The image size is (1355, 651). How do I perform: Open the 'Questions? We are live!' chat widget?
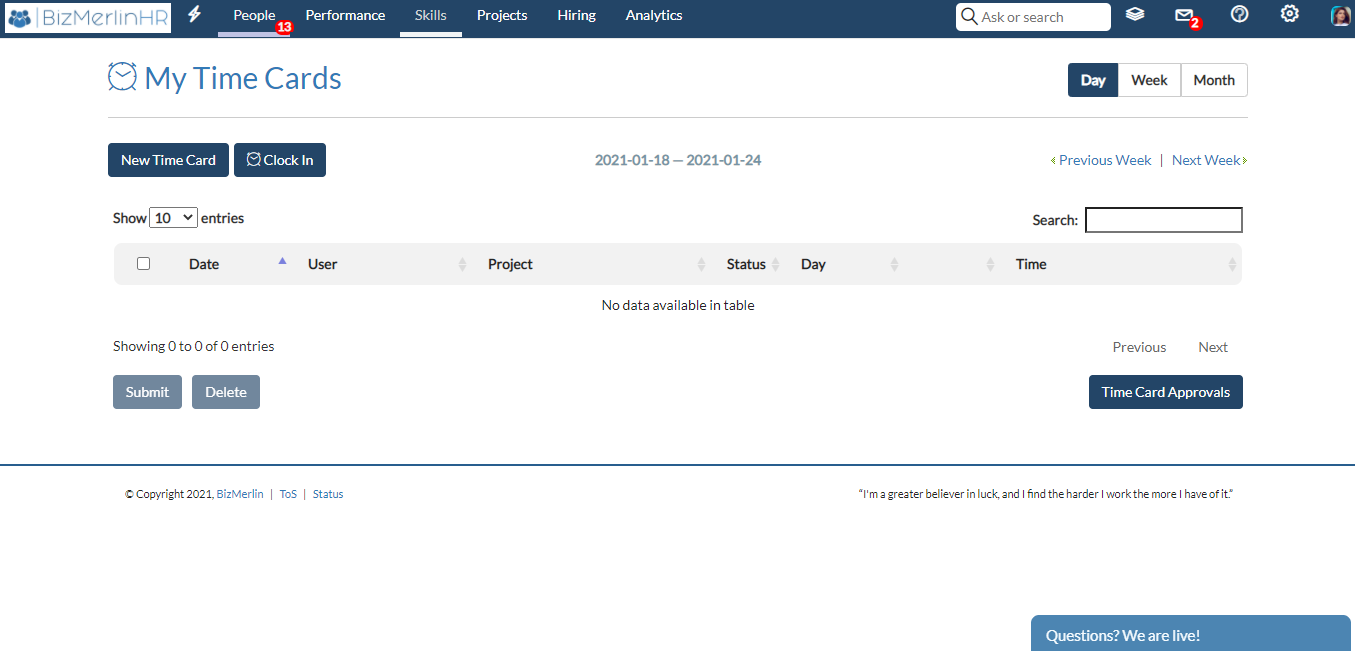click(1193, 634)
